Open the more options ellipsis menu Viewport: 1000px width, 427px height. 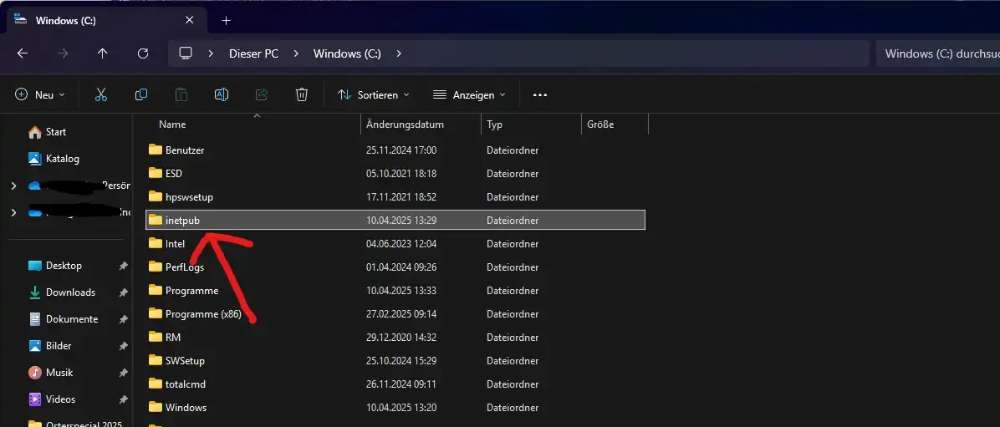(540, 95)
